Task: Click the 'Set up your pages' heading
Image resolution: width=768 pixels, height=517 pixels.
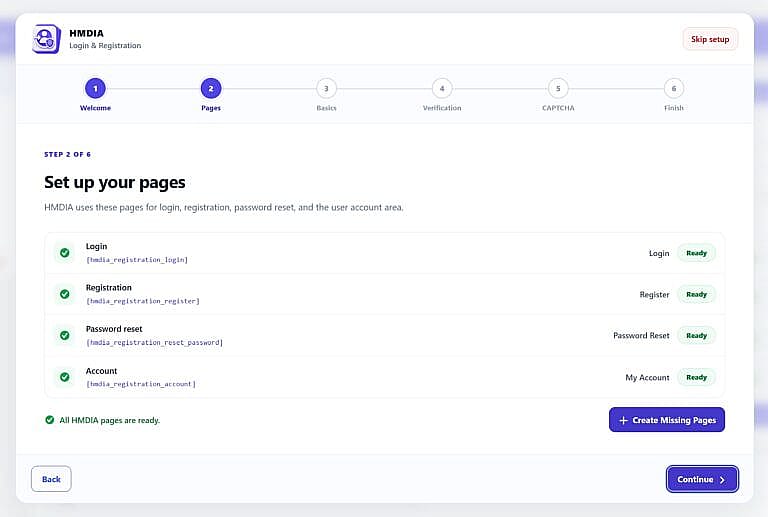Action: pos(115,183)
